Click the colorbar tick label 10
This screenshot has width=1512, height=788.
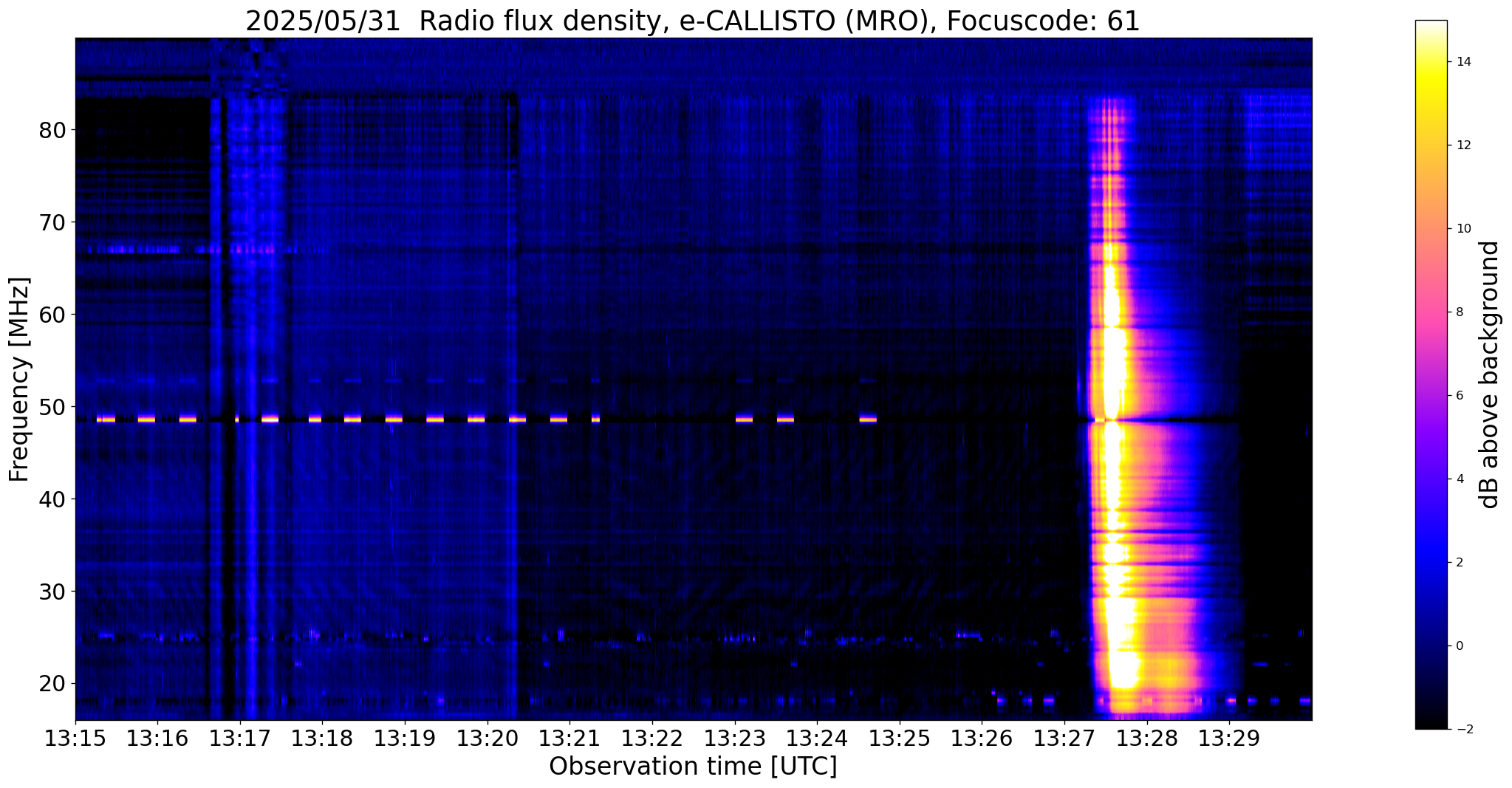[1463, 229]
